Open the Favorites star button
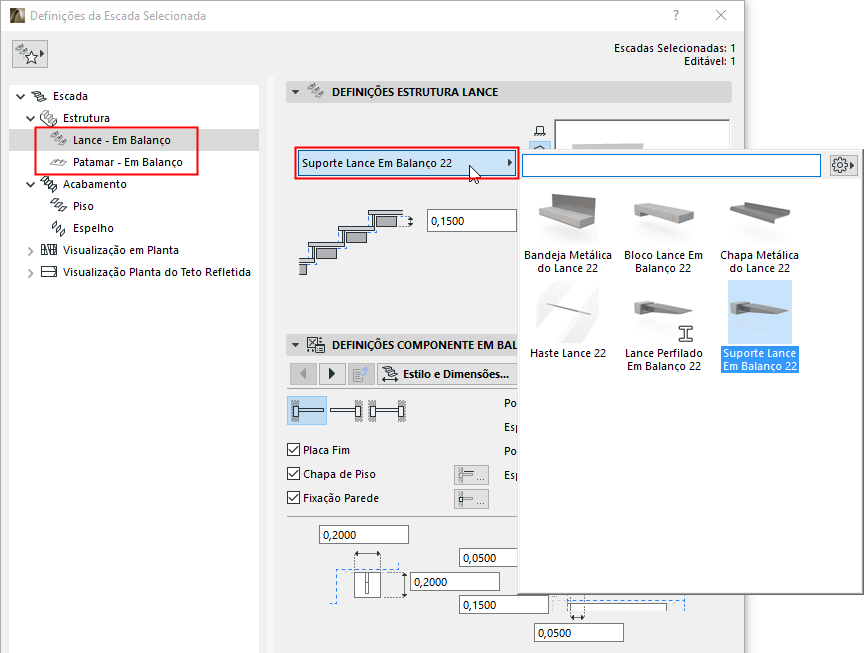 [30, 54]
